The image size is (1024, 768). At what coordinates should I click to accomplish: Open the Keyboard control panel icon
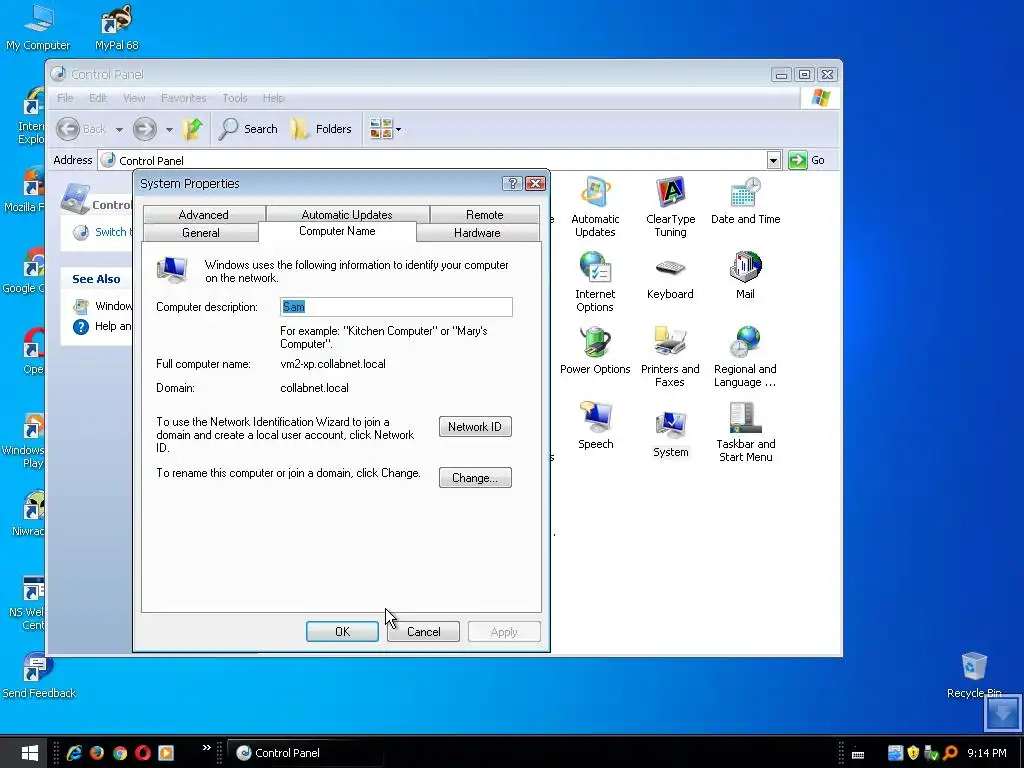coord(670,276)
